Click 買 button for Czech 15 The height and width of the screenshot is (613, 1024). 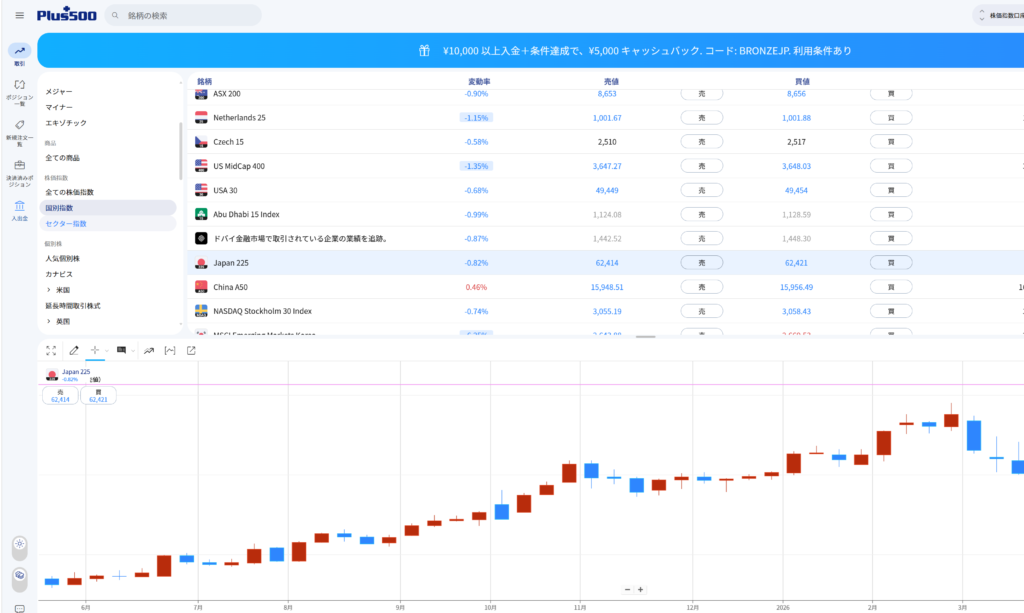(891, 142)
